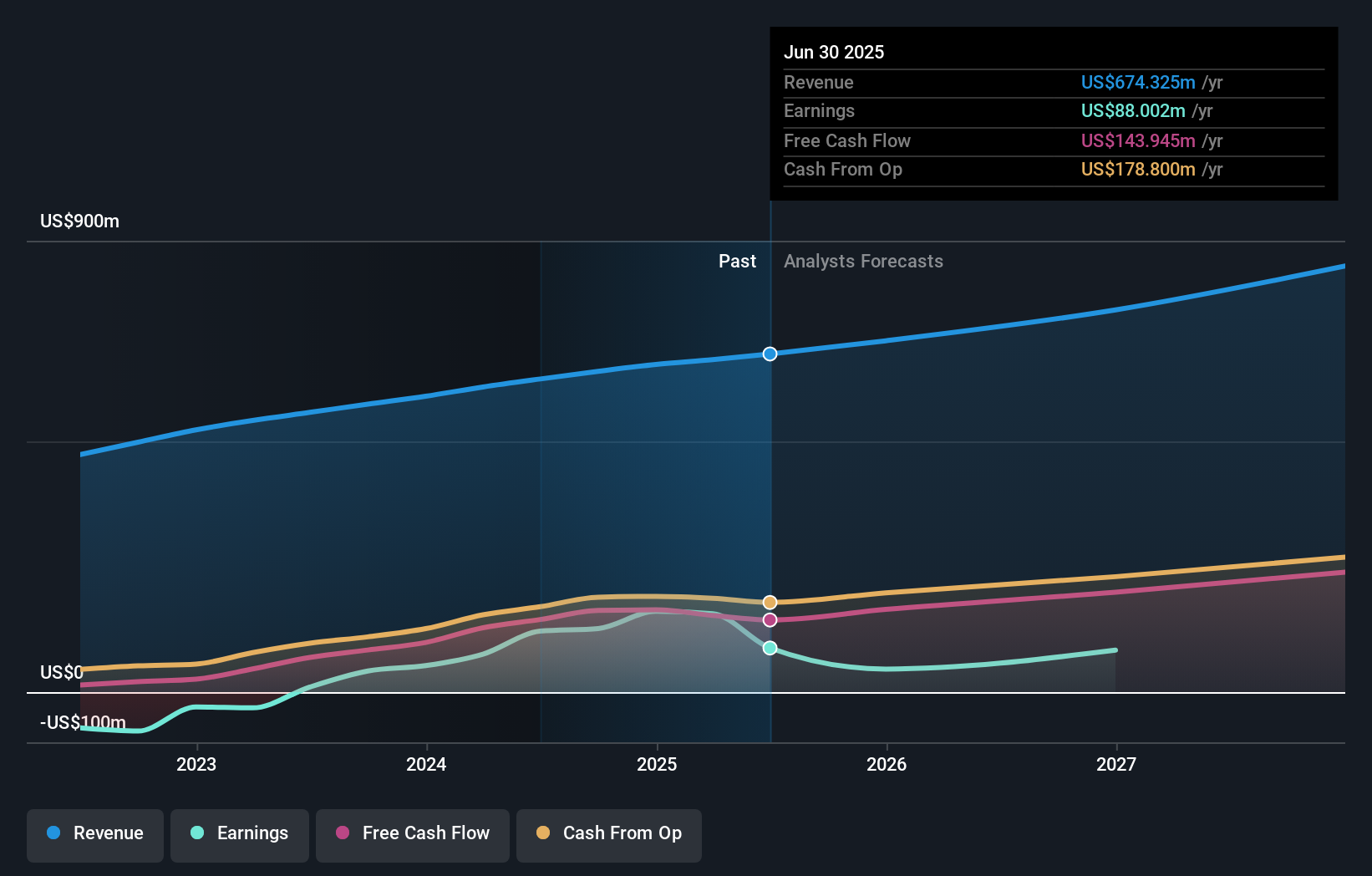The height and width of the screenshot is (876, 1372).
Task: Select the 2024 x-axis label
Action: pos(426,765)
